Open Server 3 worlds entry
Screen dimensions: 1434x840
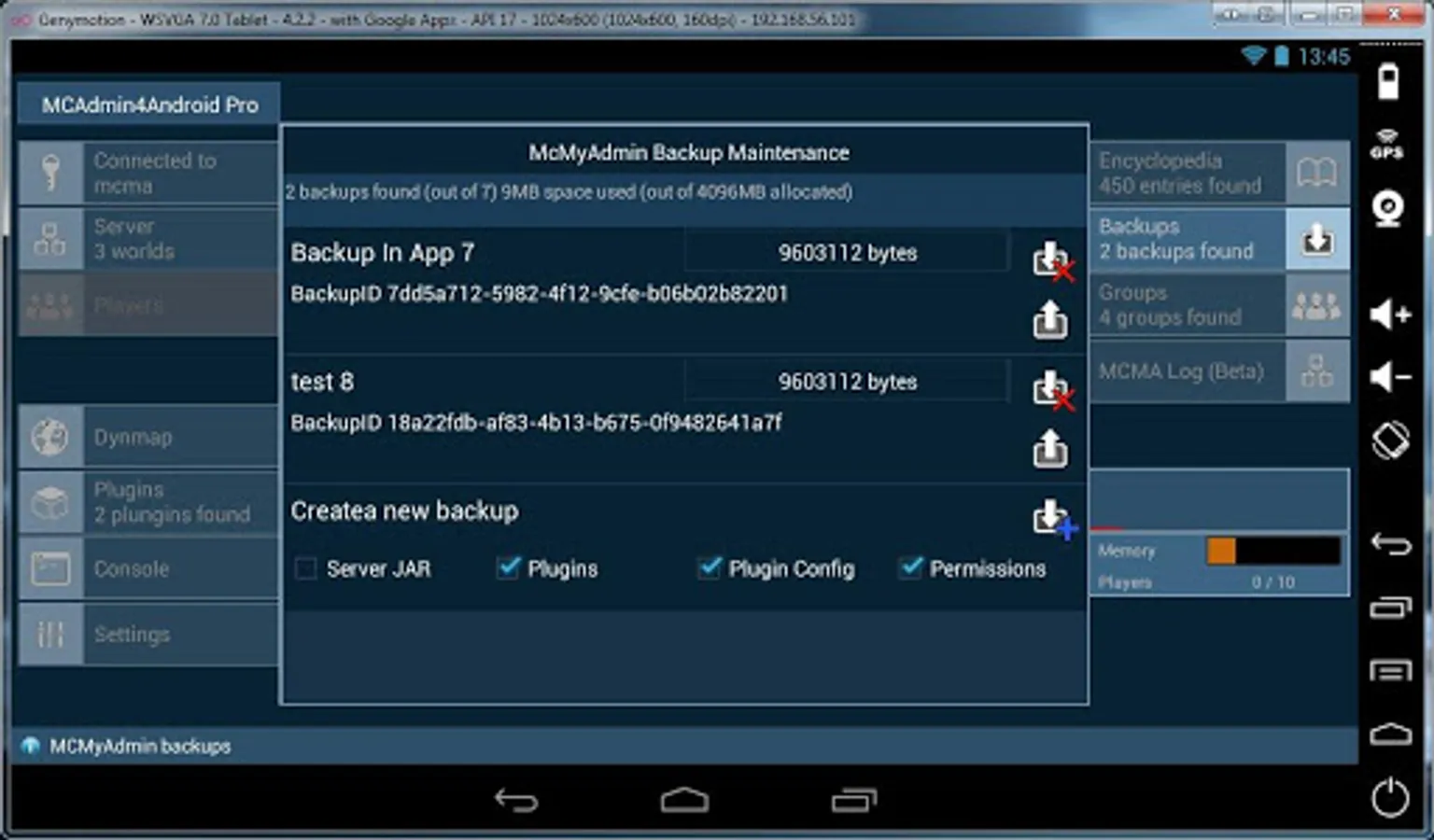[148, 239]
